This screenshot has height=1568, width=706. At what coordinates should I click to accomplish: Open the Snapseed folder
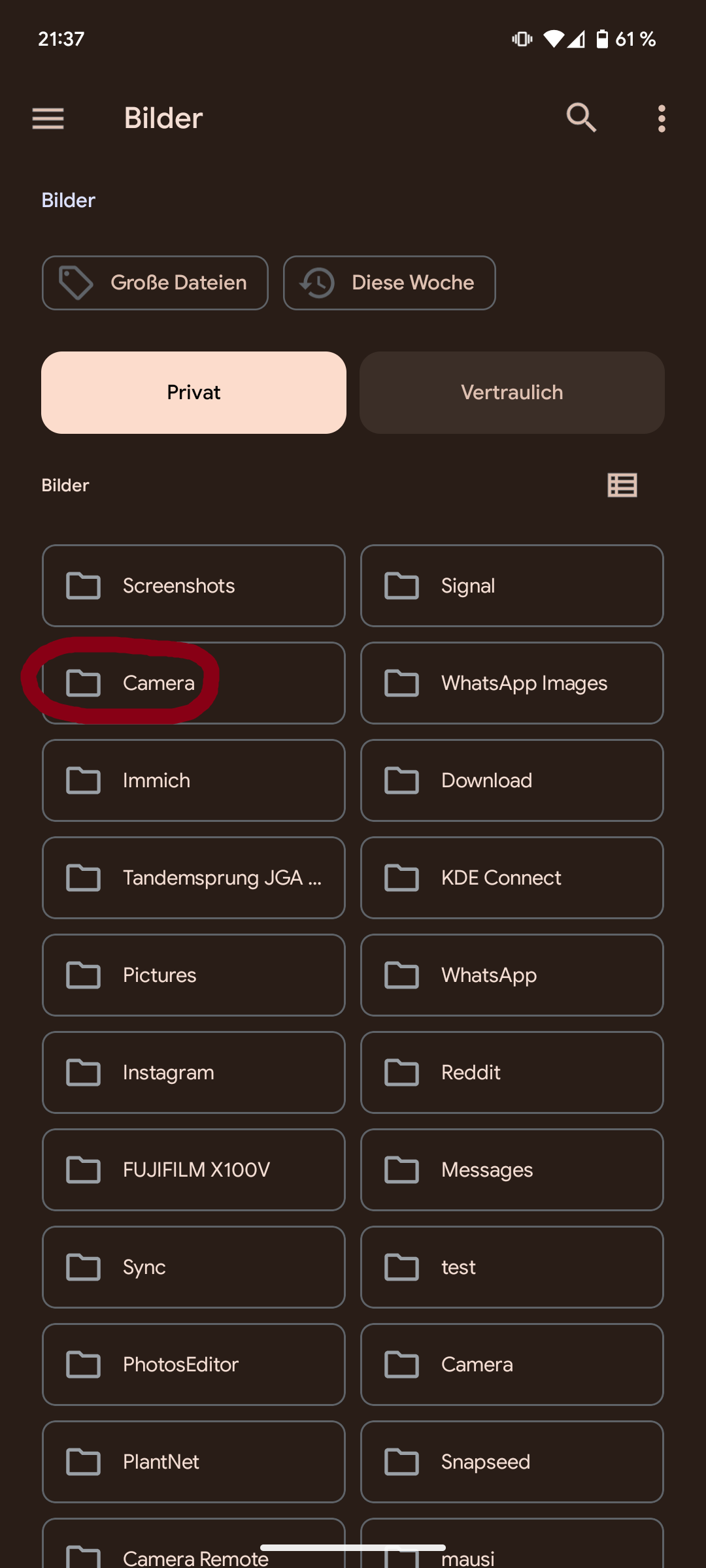click(512, 1462)
